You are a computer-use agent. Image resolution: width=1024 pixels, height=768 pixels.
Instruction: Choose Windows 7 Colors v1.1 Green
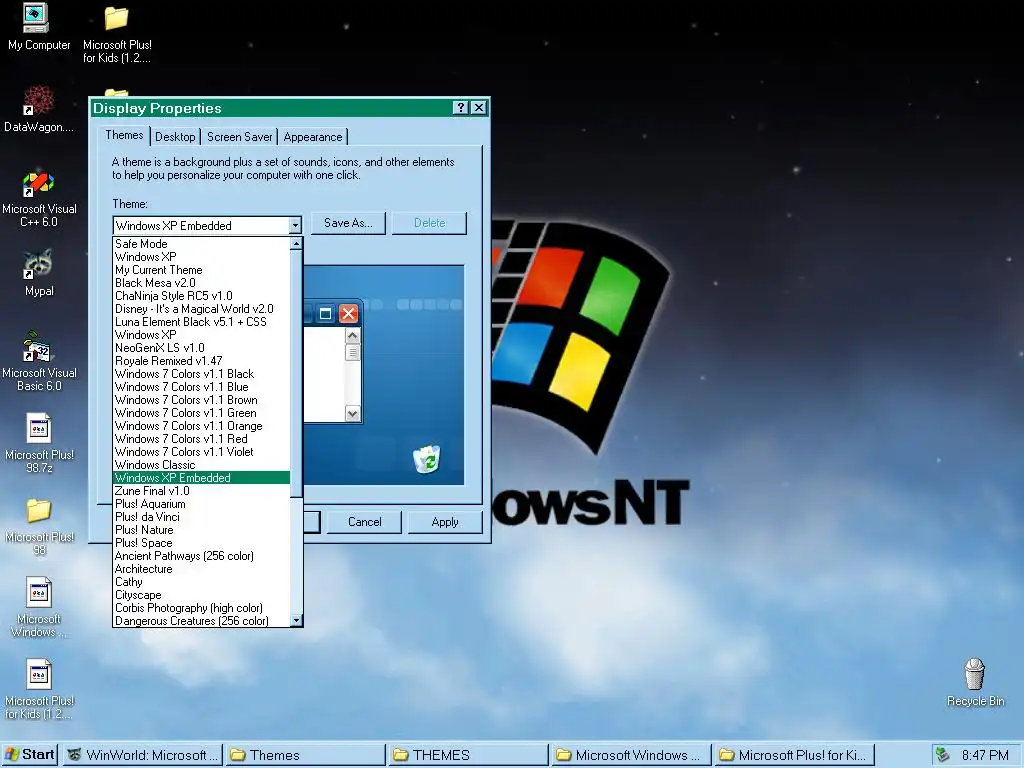click(202, 413)
